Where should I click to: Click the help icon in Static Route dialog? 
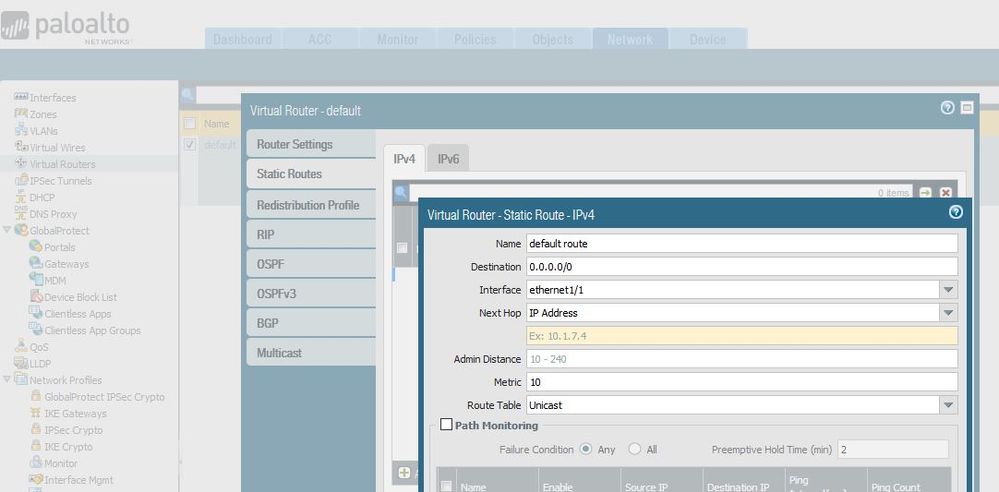(x=955, y=212)
